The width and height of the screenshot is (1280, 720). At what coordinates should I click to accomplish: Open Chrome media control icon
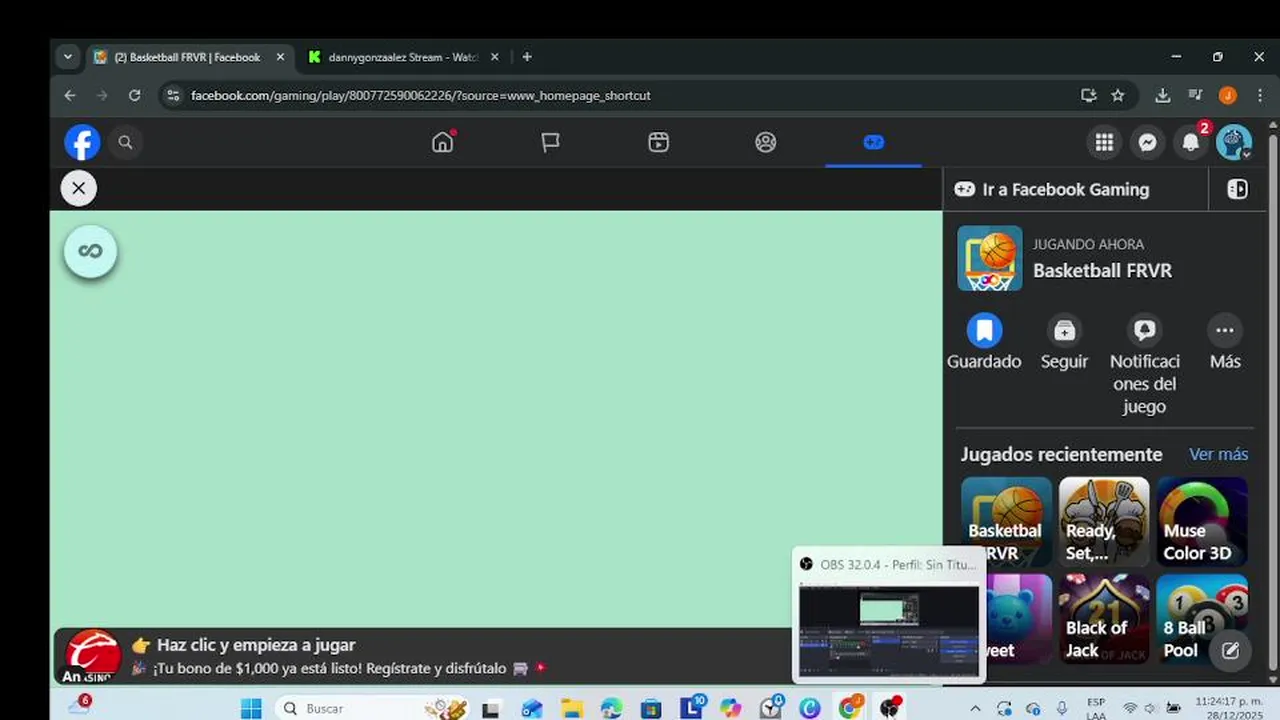(x=1195, y=95)
